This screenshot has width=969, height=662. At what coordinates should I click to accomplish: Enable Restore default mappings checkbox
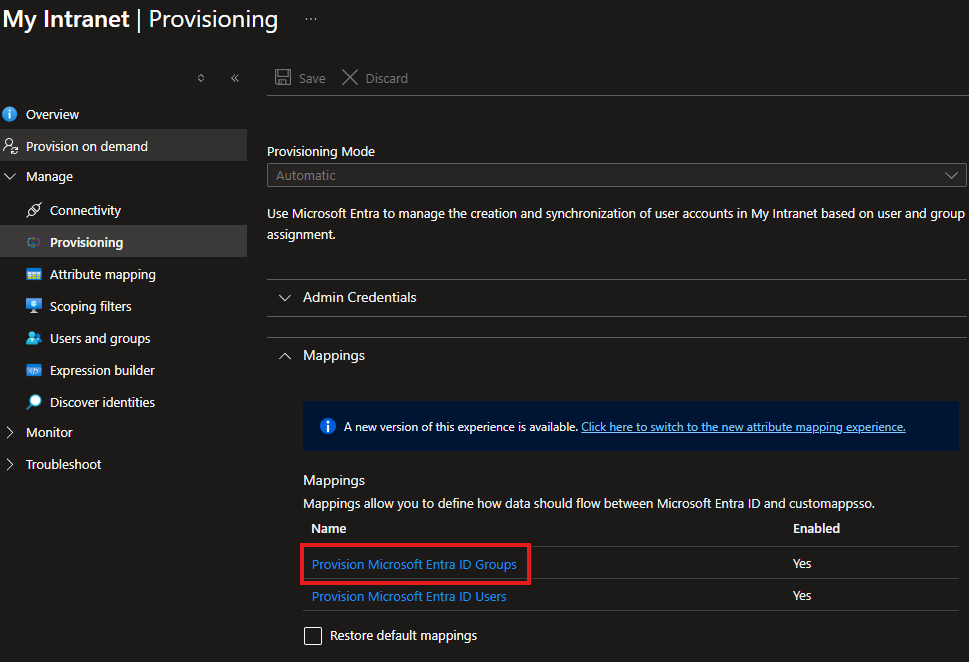point(313,635)
